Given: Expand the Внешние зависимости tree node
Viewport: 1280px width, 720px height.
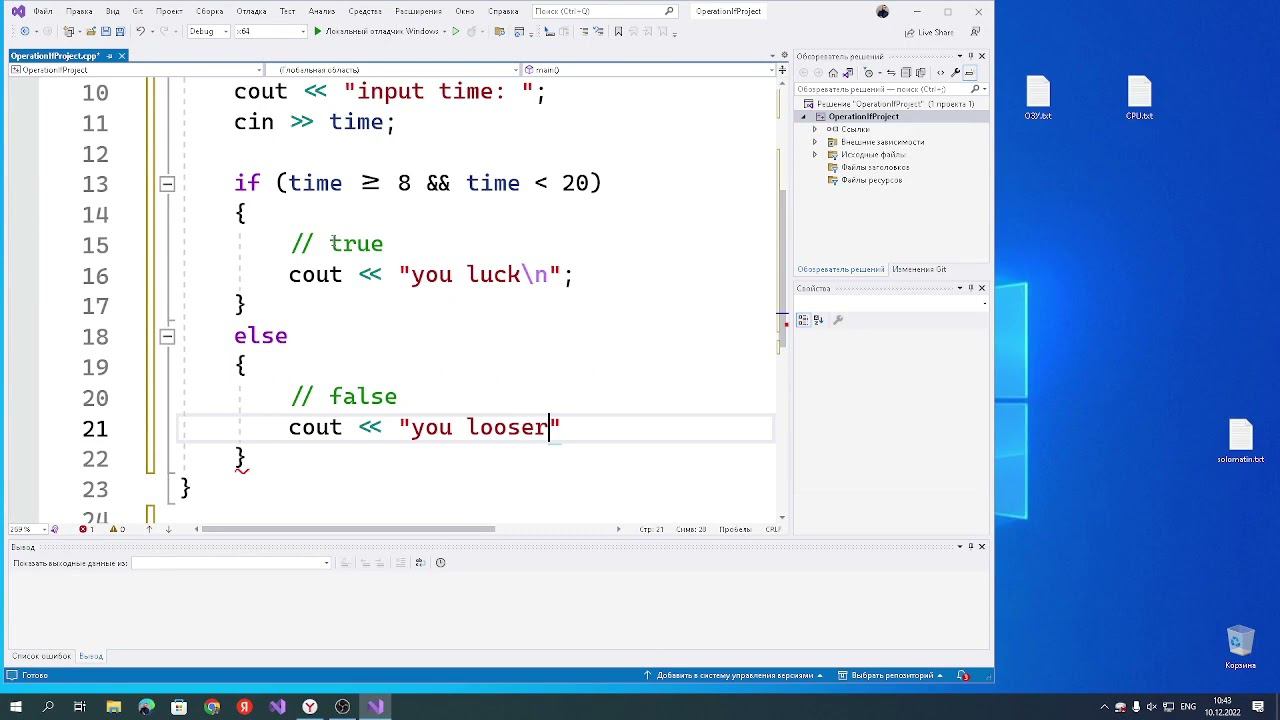Looking at the screenshot, I should click(x=815, y=142).
